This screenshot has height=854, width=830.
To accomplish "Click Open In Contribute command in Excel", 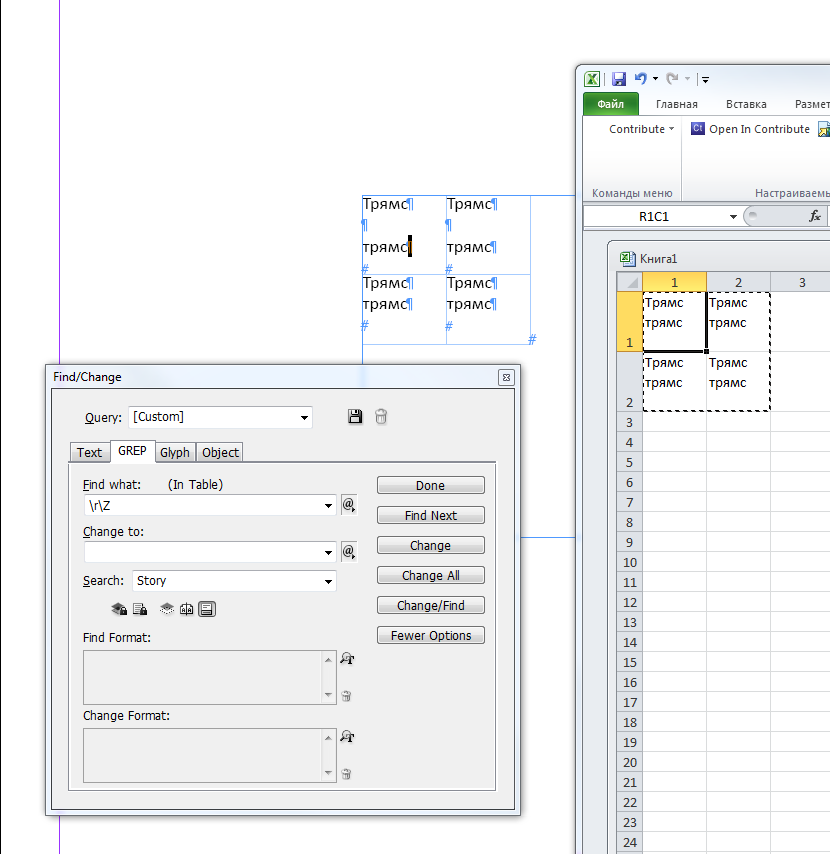I will pyautogui.click(x=750, y=129).
